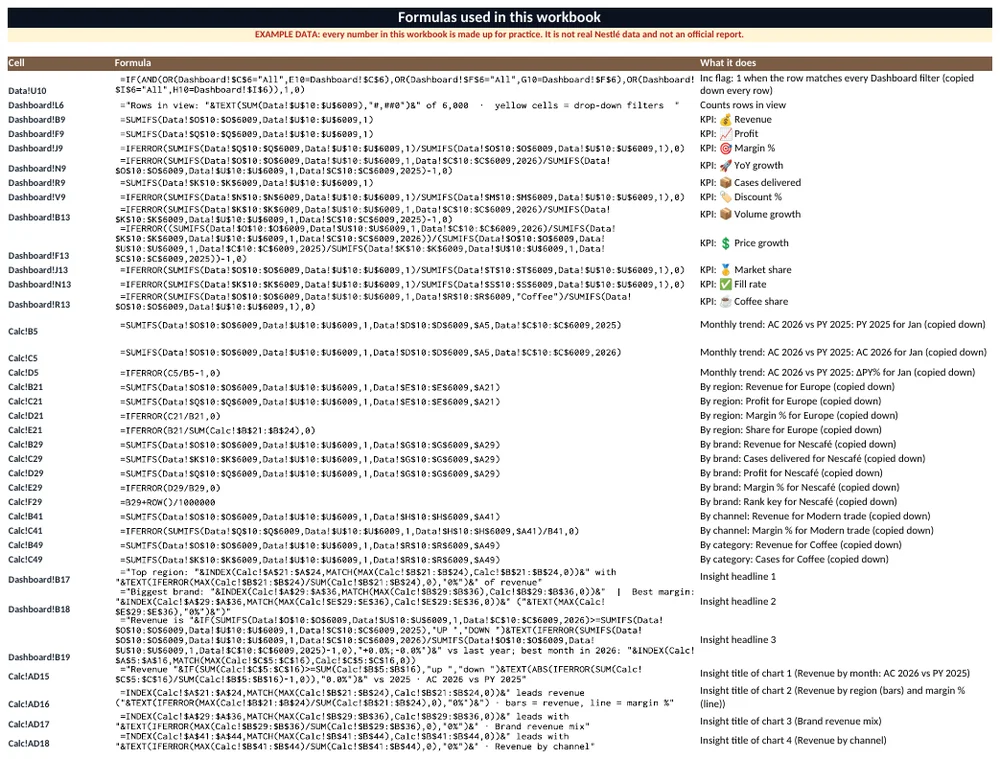This screenshot has width=1000, height=759.
Task: Click the 'Calc!E21' cell label
Action: [26, 431]
